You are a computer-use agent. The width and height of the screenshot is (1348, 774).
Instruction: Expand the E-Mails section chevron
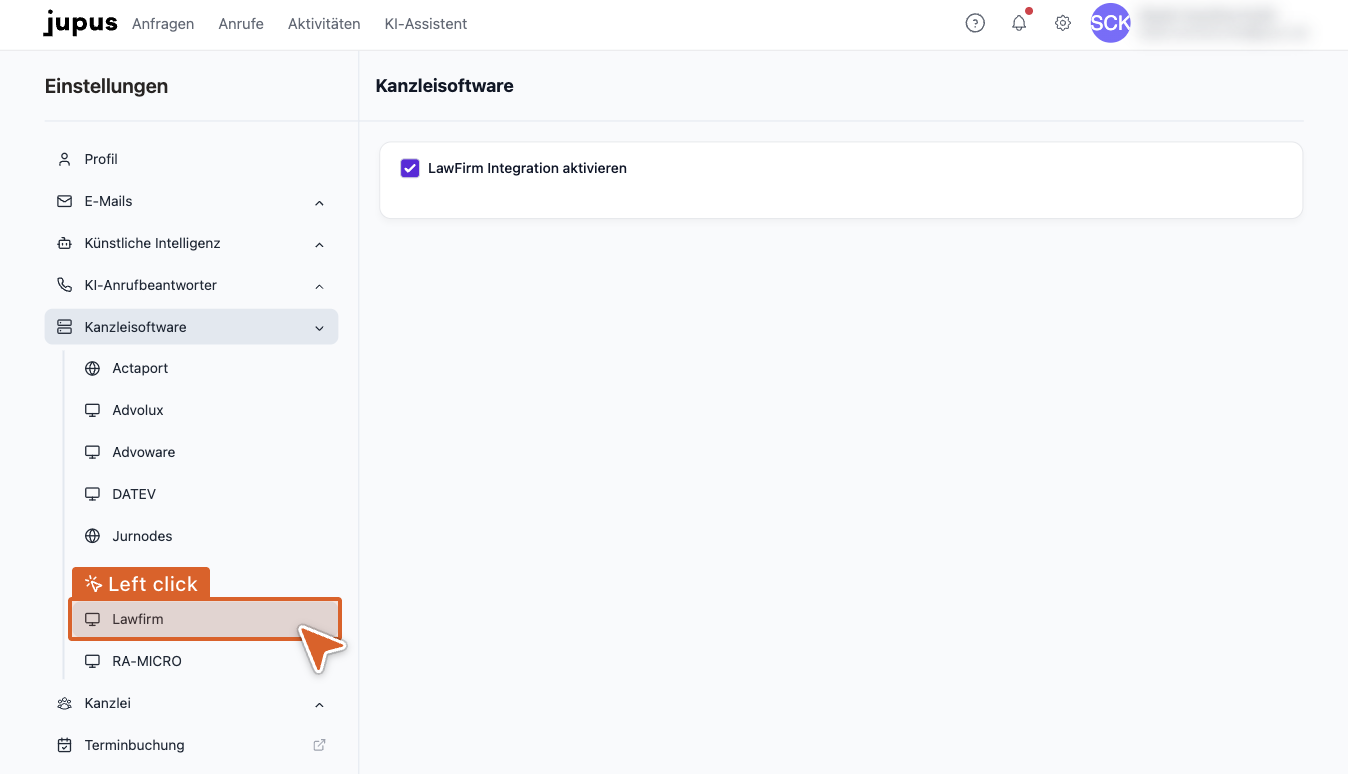[x=320, y=203]
